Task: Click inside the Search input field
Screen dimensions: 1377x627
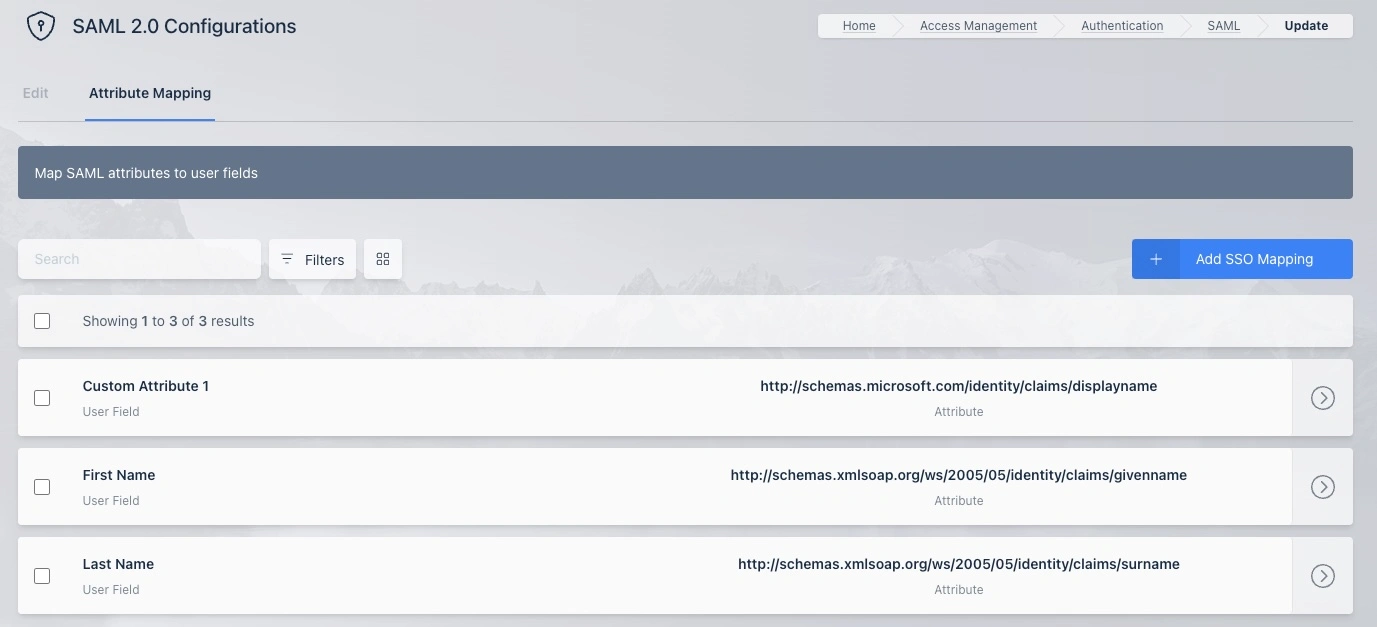Action: pyautogui.click(x=138, y=258)
